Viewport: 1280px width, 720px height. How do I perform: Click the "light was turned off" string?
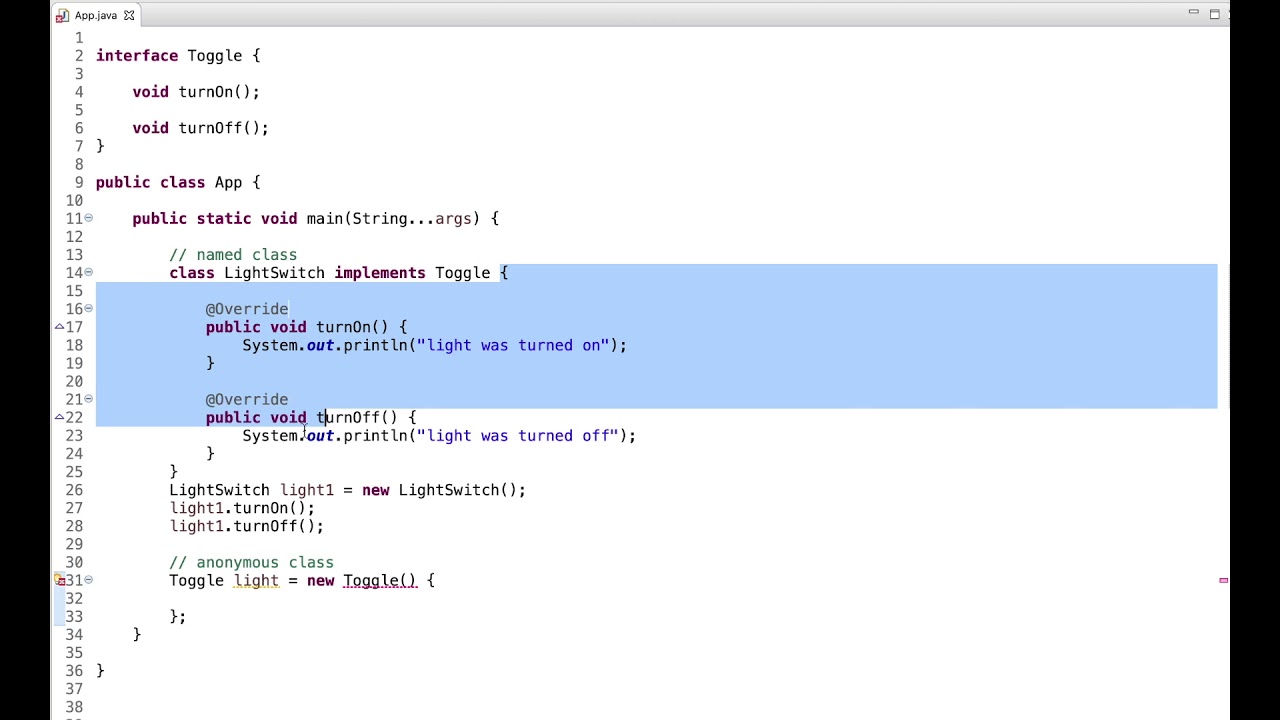pyautogui.click(x=518, y=436)
